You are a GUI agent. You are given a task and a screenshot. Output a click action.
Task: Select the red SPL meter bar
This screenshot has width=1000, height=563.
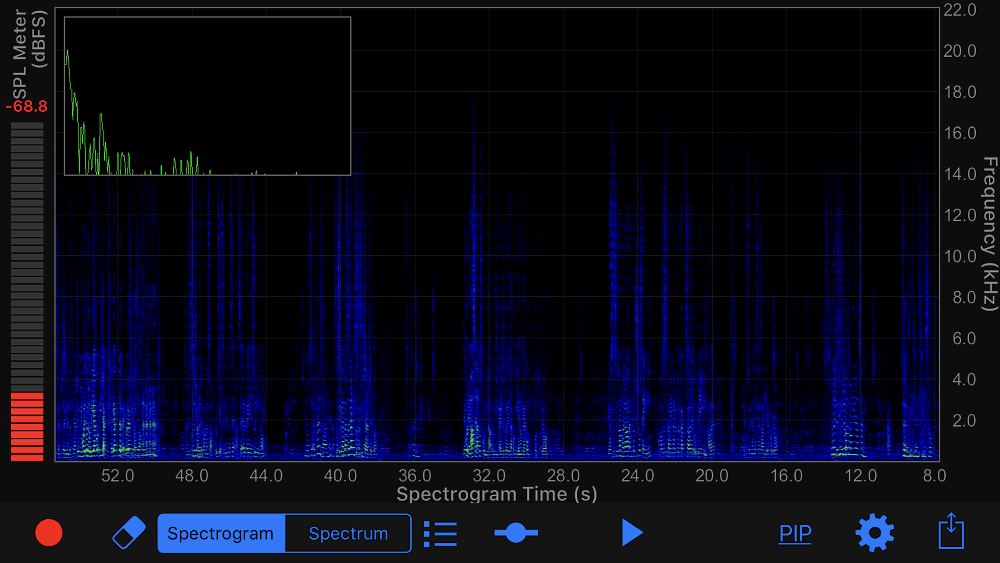(x=27, y=426)
